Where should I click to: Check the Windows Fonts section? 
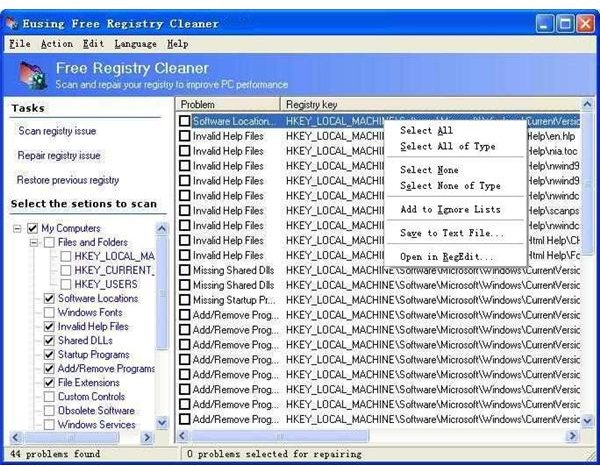[49, 313]
